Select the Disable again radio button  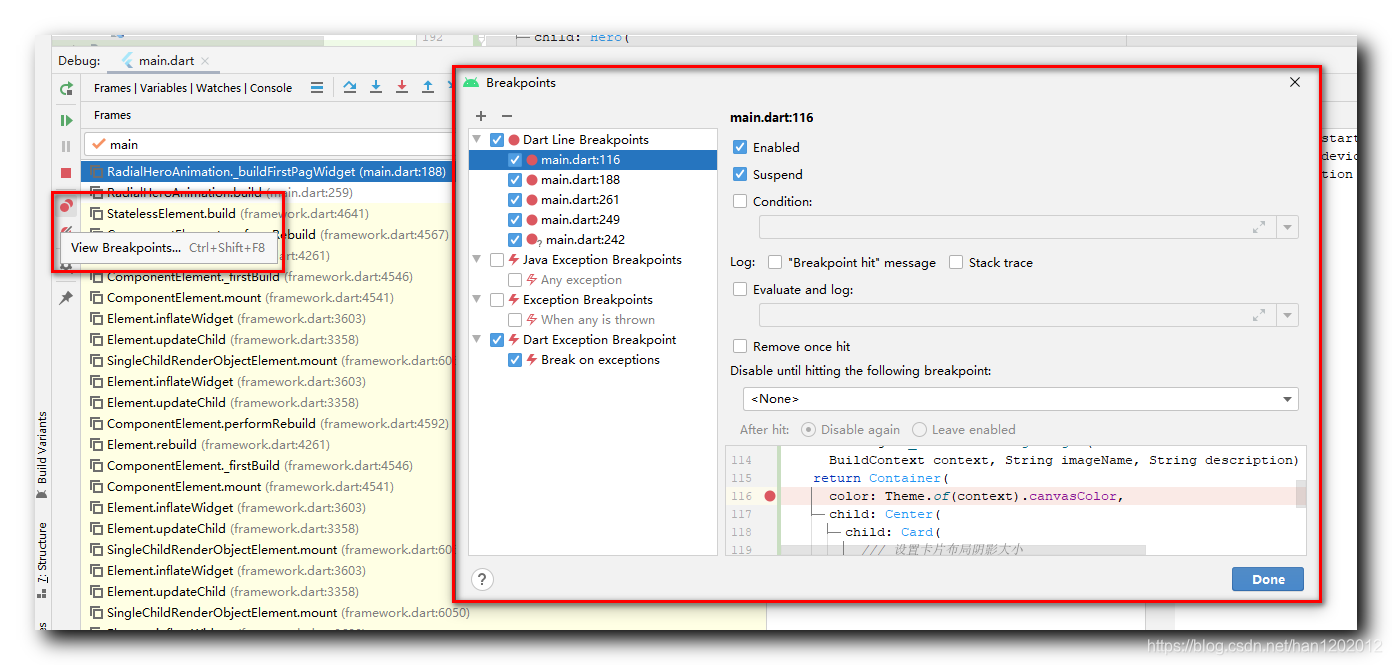808,430
